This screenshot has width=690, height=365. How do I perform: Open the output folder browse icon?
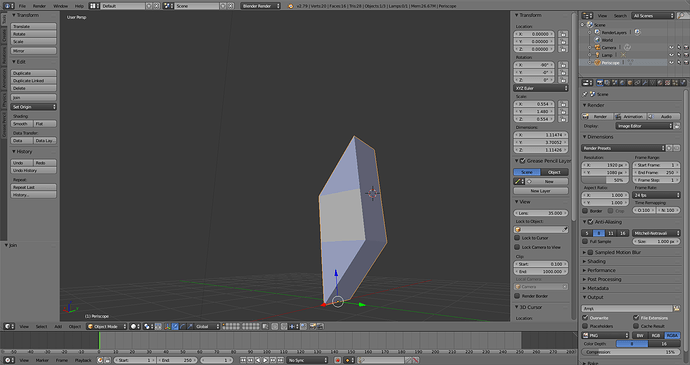click(677, 309)
